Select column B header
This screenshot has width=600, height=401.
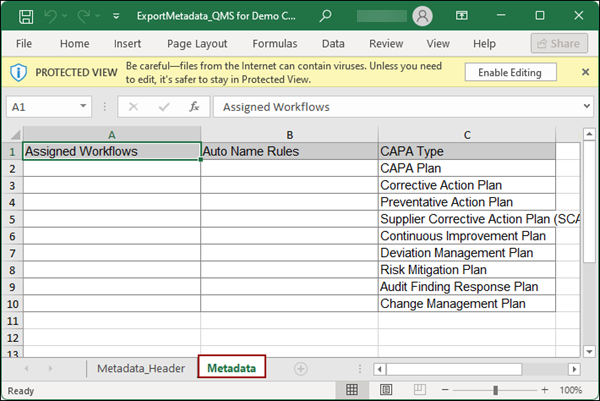289,134
